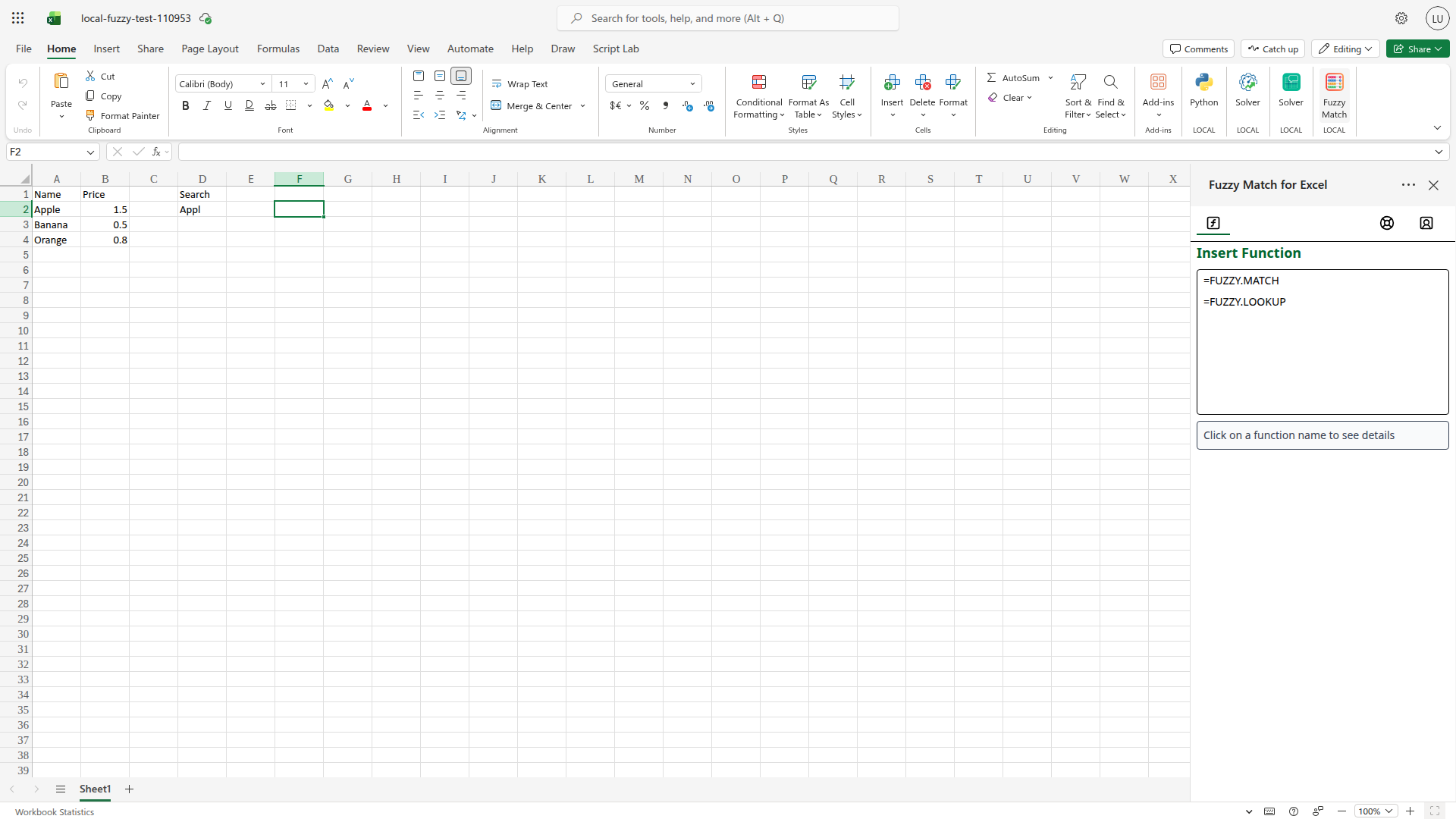1456x819 pixels.
Task: Click the Catch up button
Action: 1272,49
